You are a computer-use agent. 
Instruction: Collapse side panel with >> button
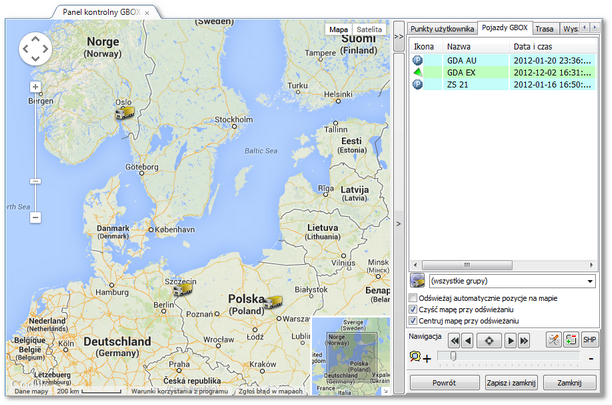pyautogui.click(x=399, y=37)
